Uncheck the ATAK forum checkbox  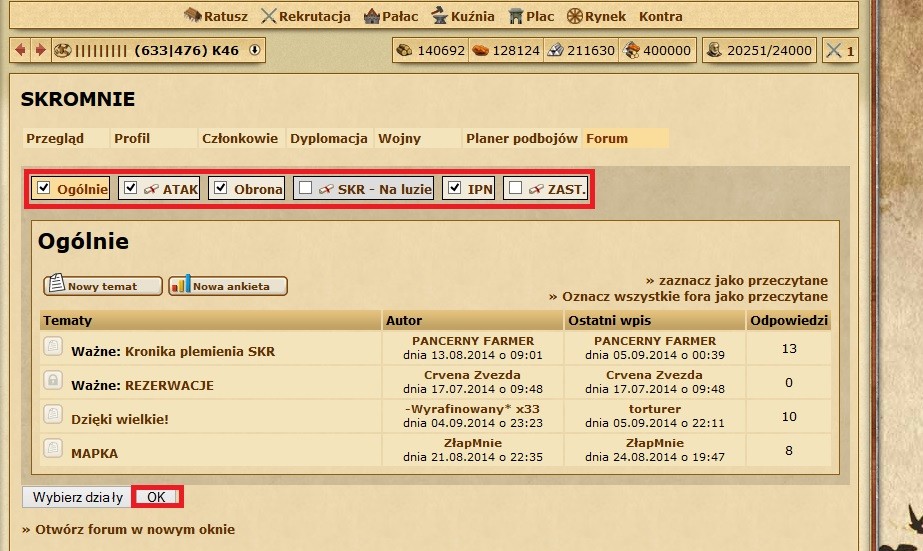(131, 188)
